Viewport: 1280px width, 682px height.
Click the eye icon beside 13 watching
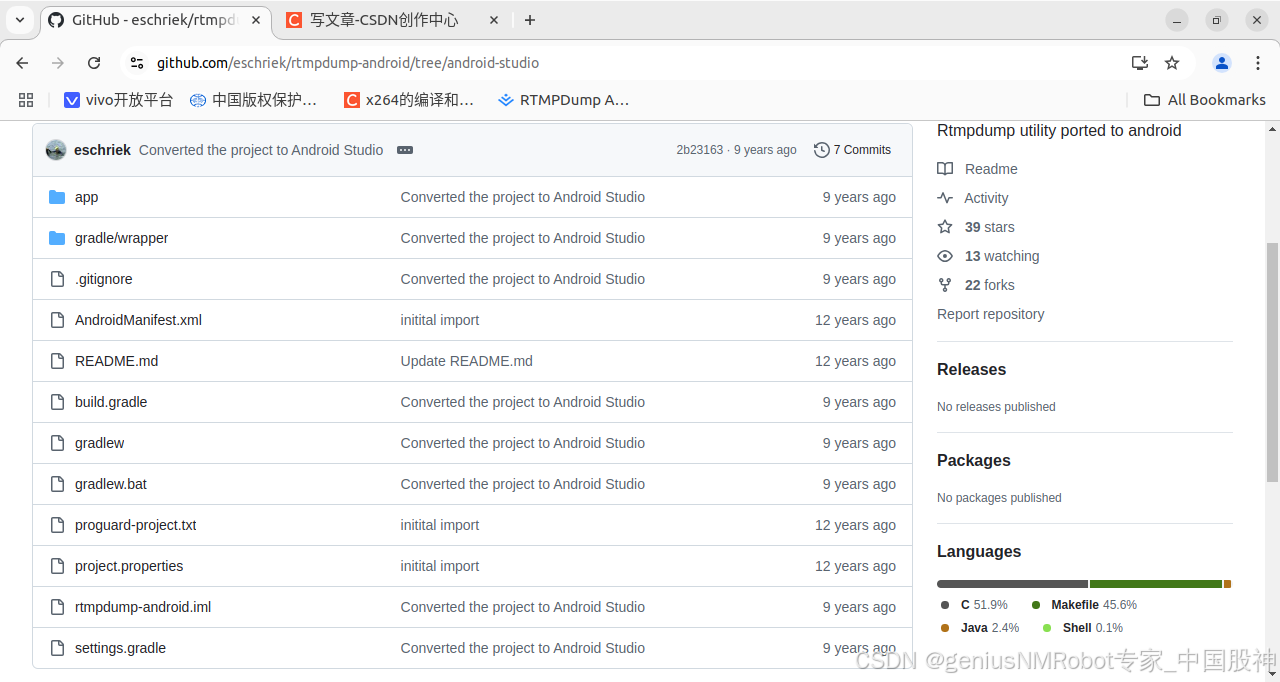pos(945,256)
